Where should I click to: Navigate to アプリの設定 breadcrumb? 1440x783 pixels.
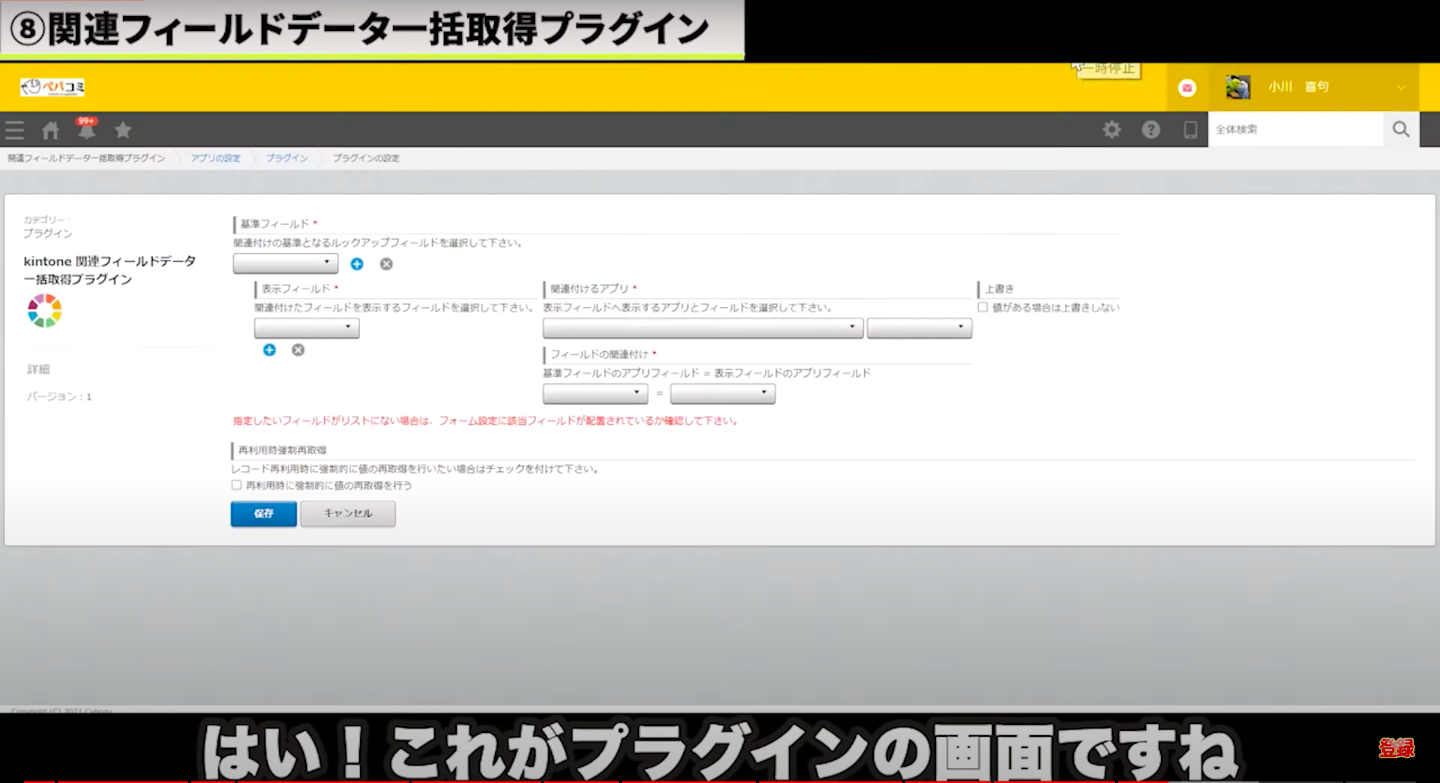pos(215,158)
